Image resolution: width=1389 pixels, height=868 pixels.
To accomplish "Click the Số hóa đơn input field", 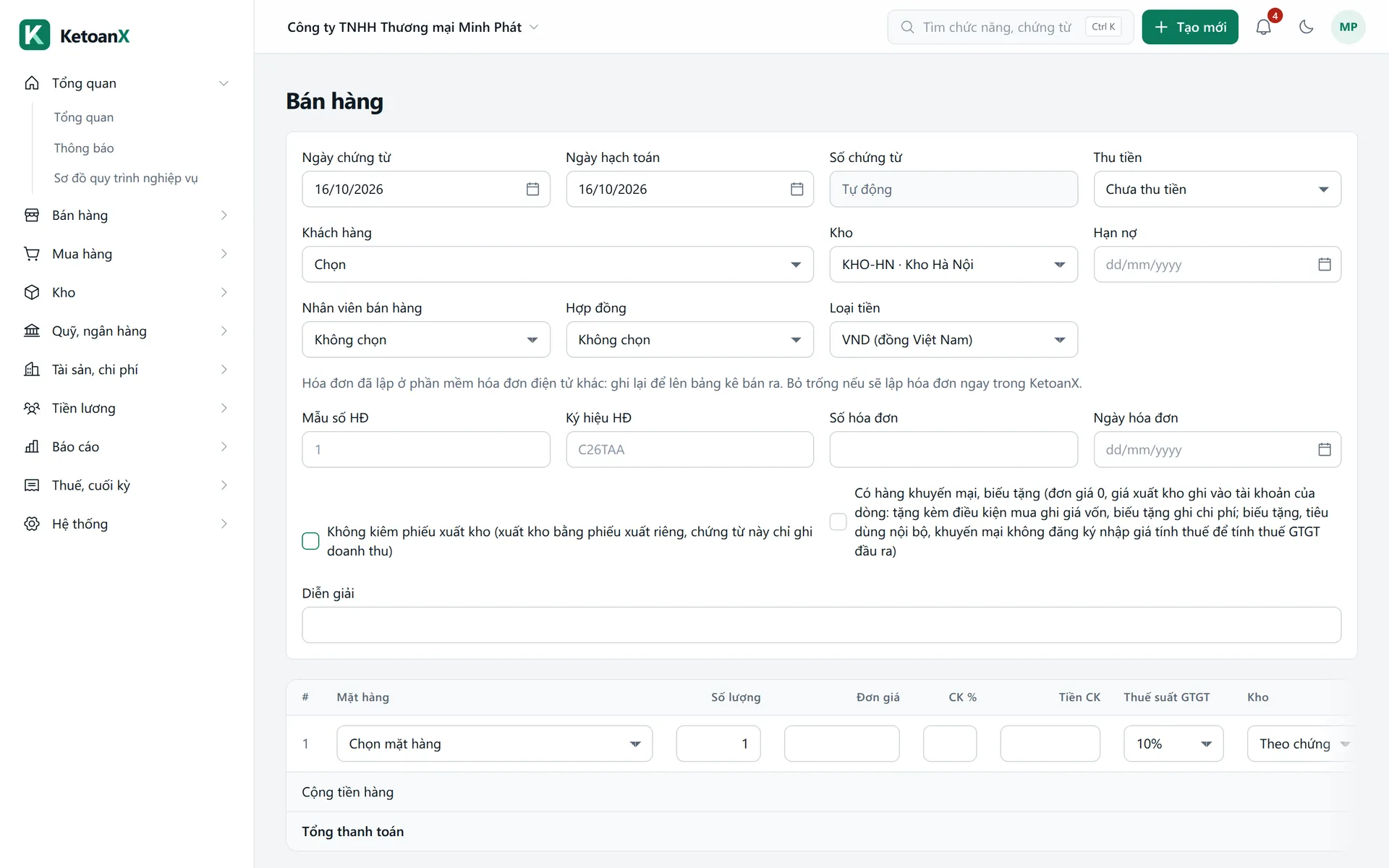I will (953, 449).
